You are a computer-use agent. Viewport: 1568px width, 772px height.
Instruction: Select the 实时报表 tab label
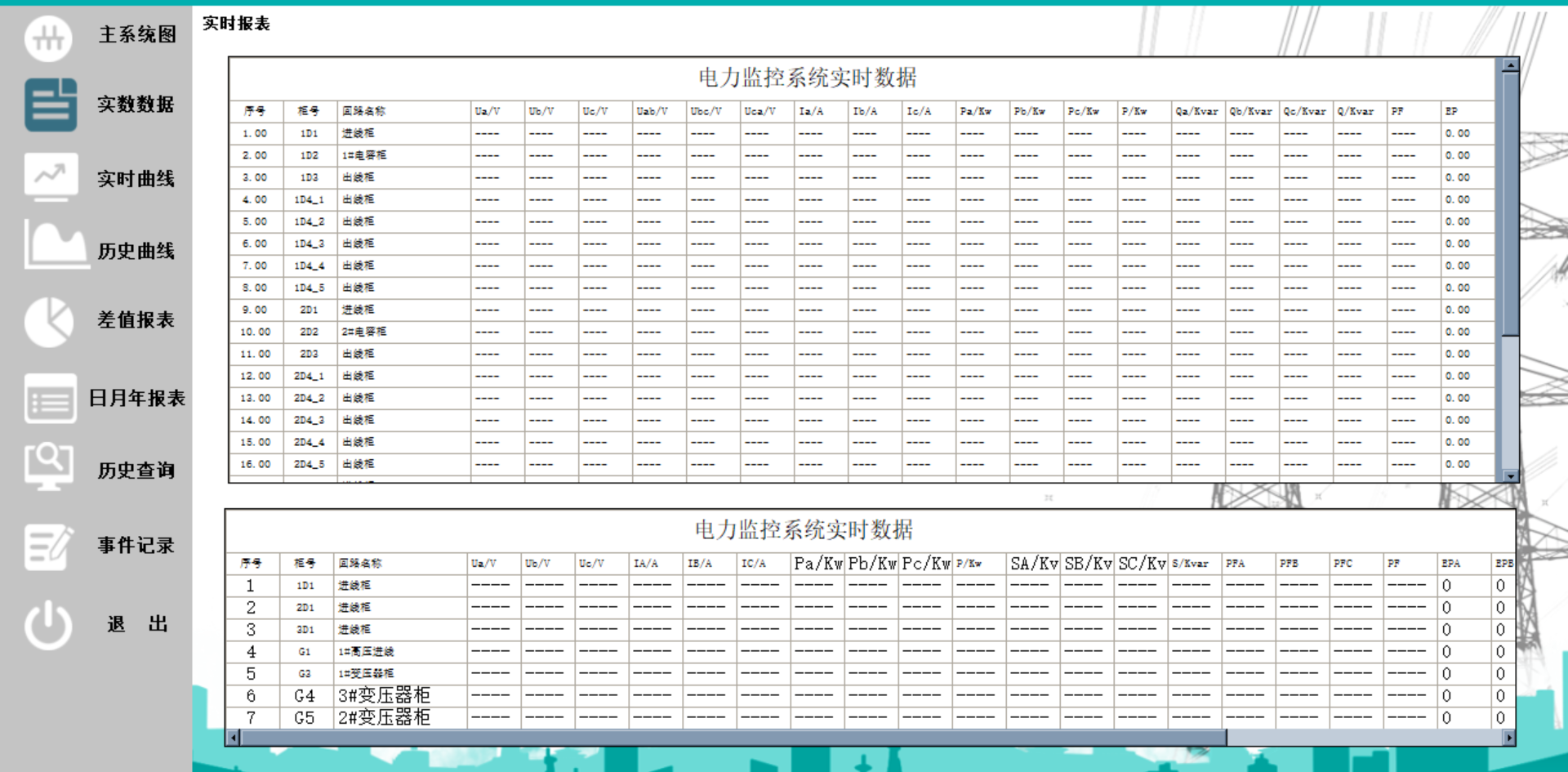pos(237,24)
